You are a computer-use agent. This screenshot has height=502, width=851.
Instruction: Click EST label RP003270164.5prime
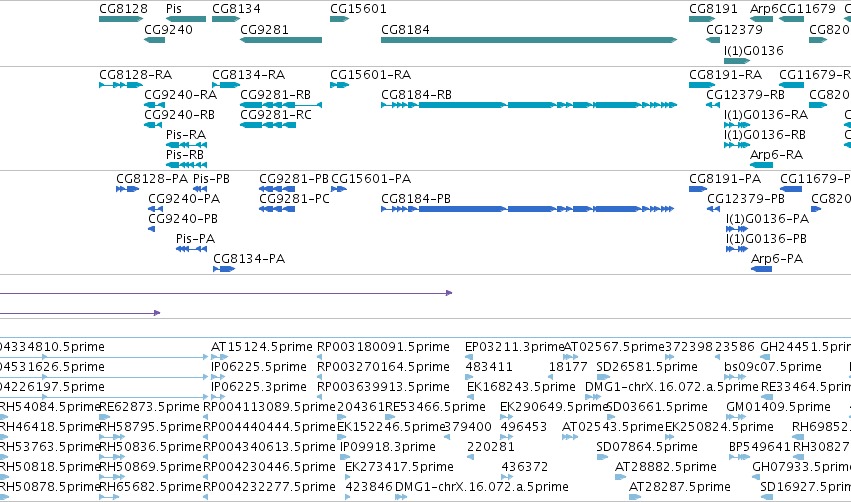[x=383, y=367]
